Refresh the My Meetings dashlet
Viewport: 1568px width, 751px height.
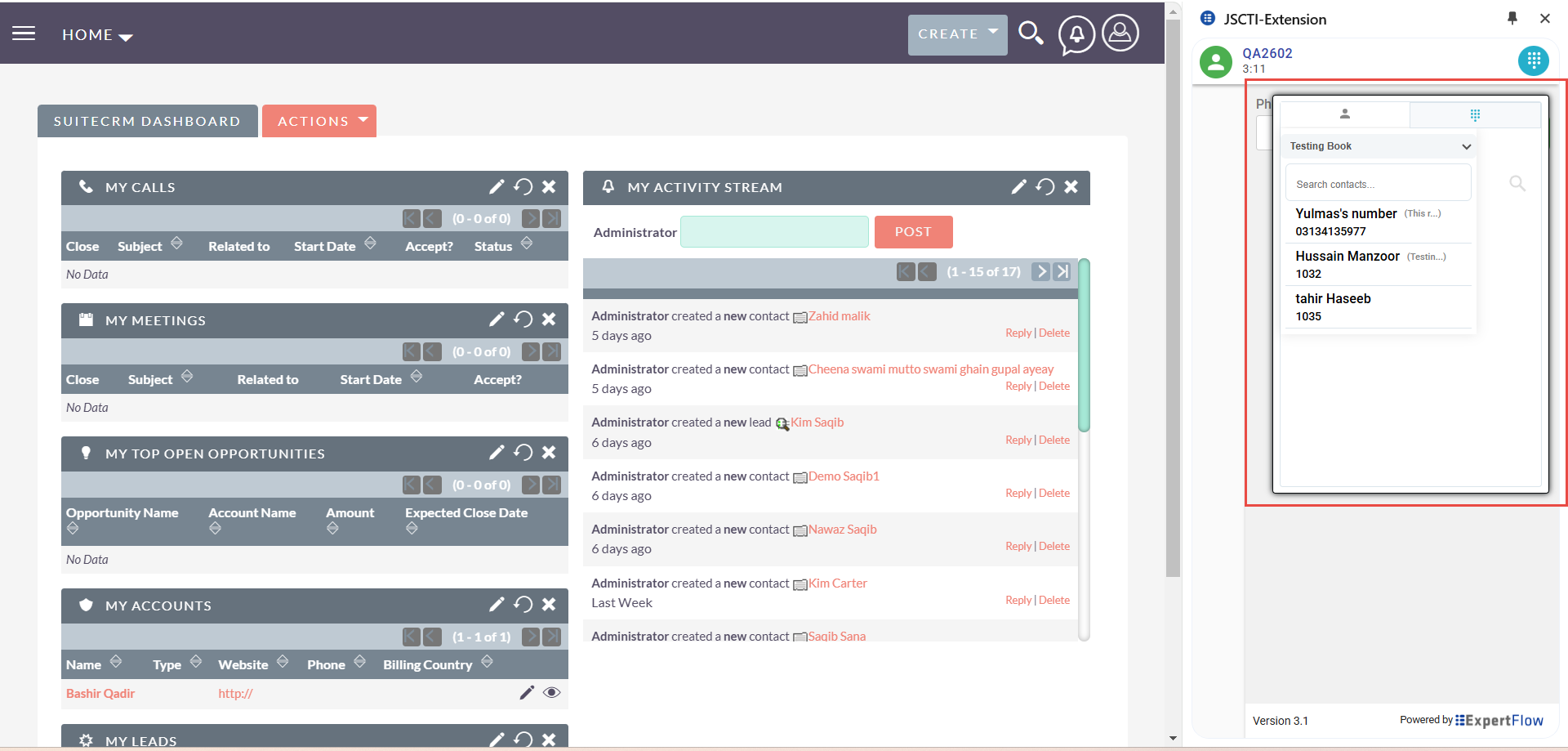523,320
